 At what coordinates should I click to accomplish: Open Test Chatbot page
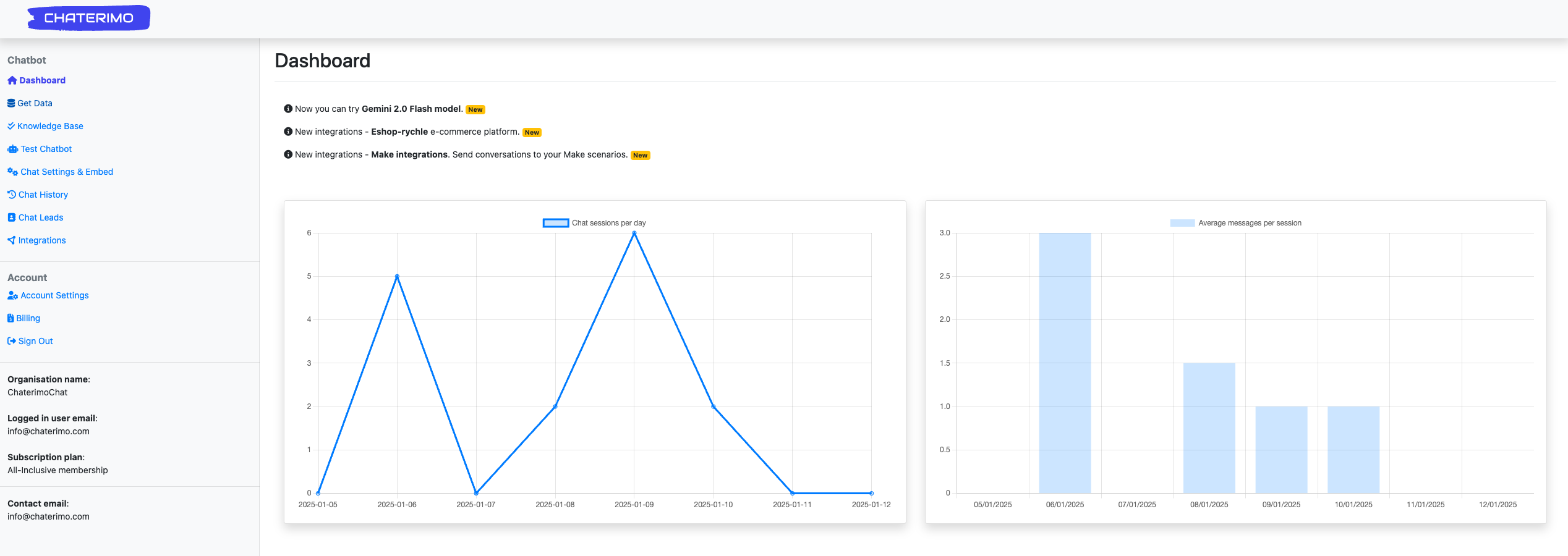click(46, 149)
